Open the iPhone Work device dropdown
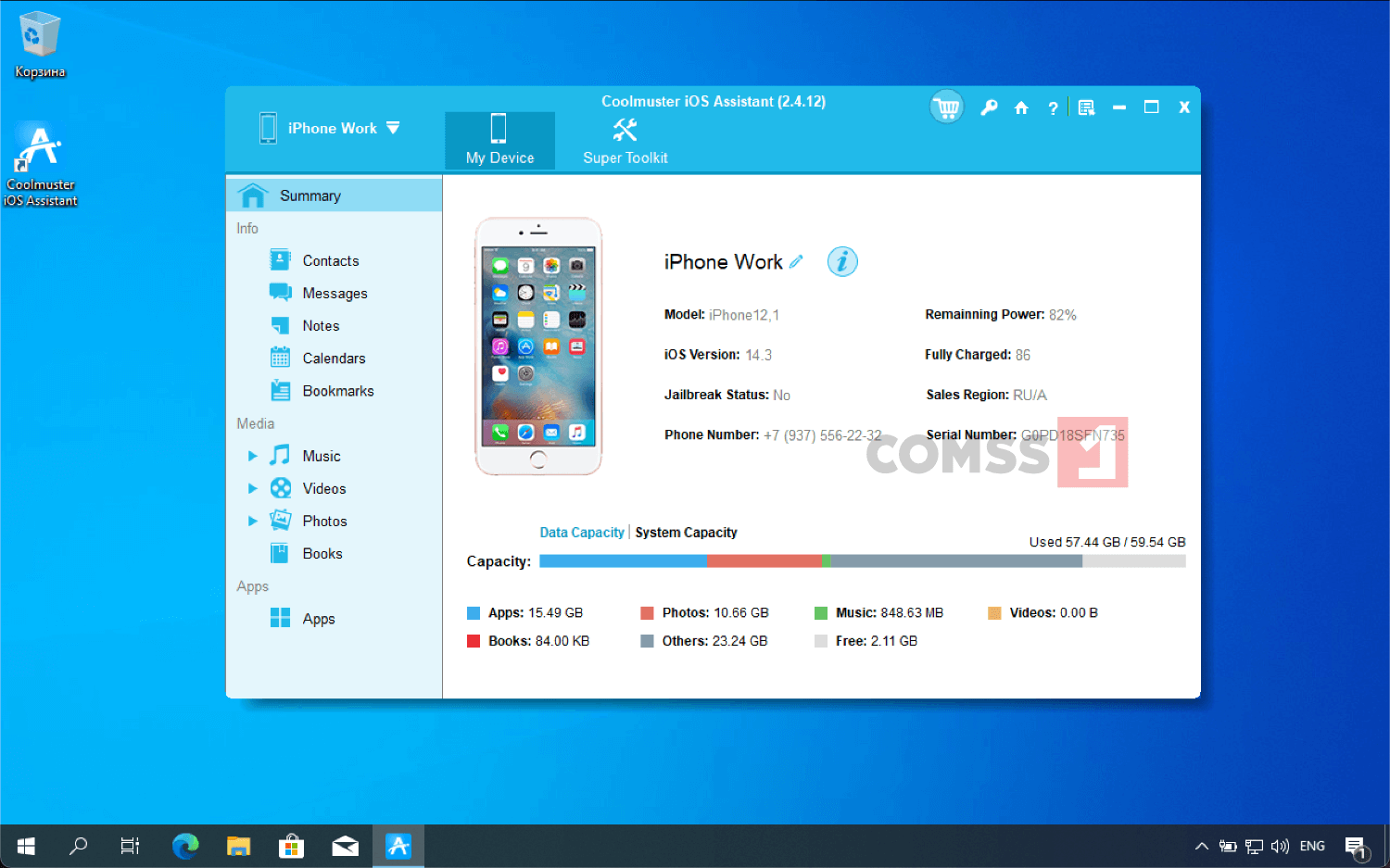Viewport: 1390px width, 868px height. (x=393, y=128)
